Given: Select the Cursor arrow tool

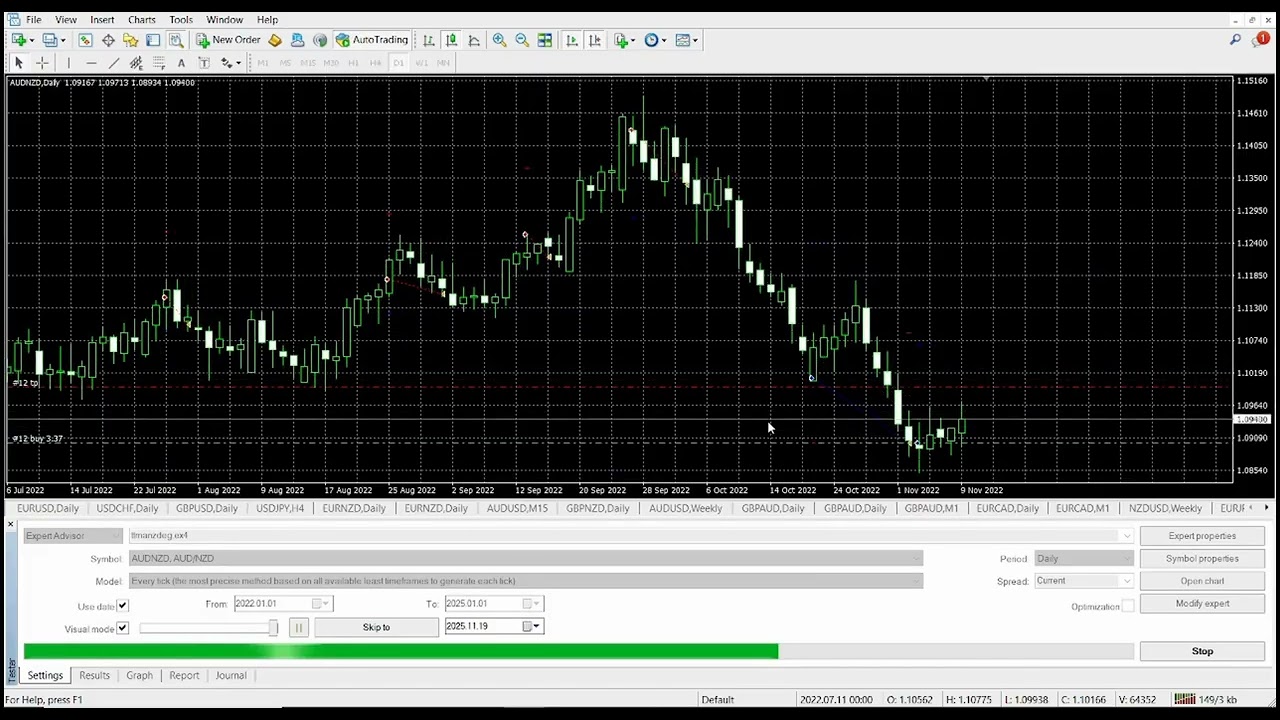Looking at the screenshot, I should click(18, 63).
